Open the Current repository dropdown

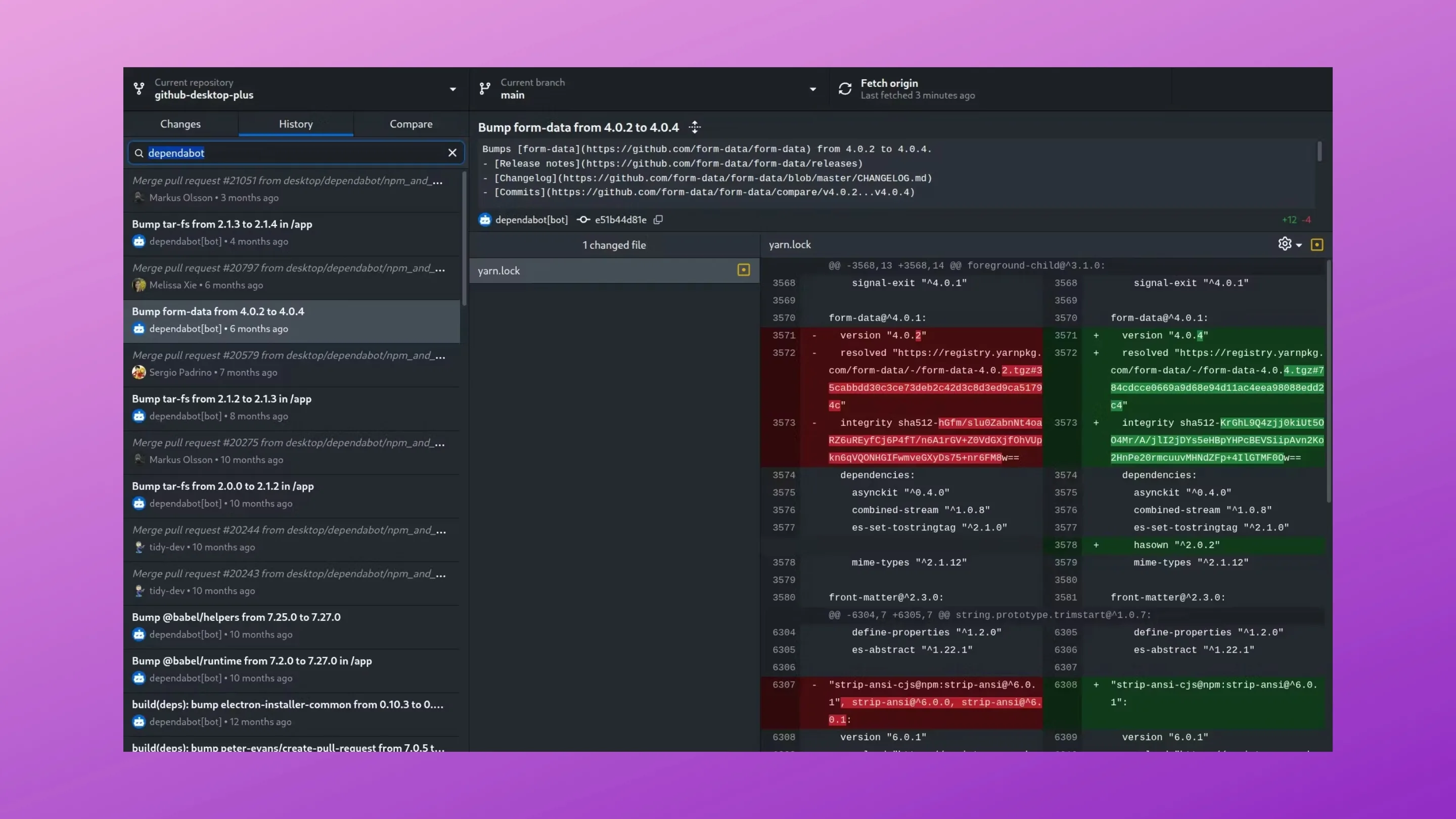pos(296,89)
